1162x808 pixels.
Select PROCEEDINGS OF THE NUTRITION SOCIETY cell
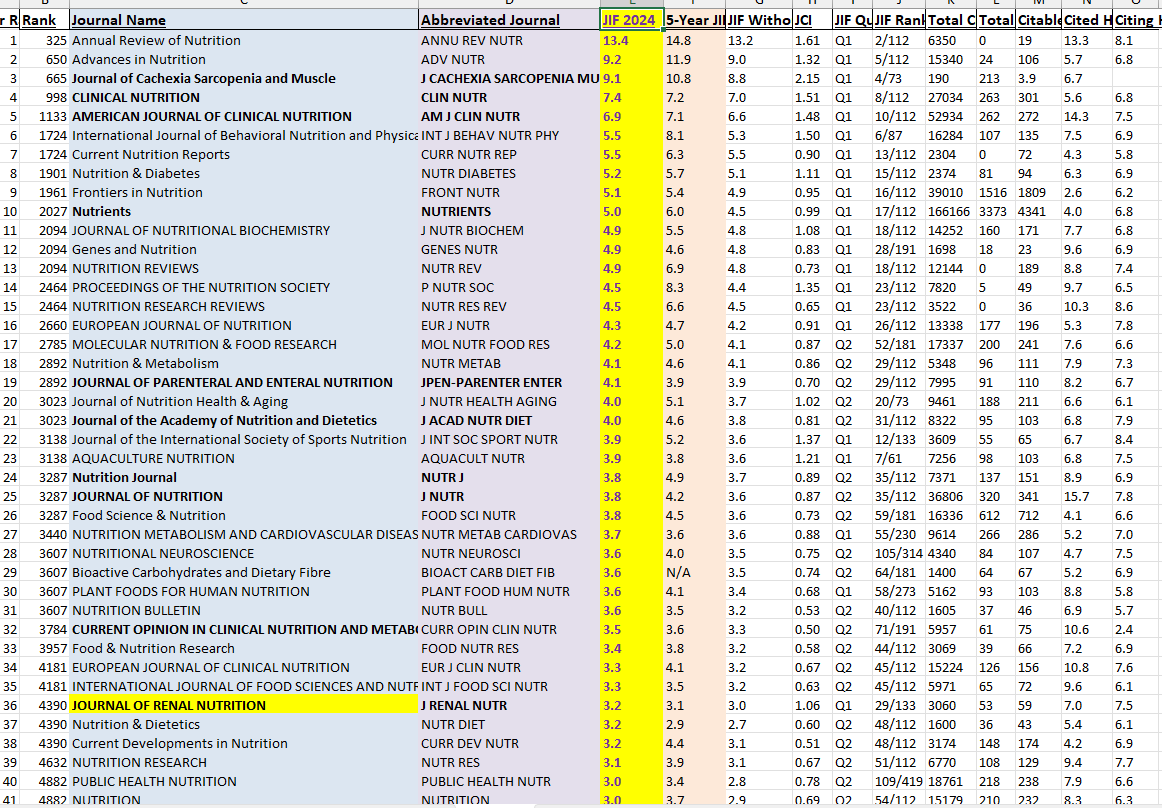click(244, 288)
